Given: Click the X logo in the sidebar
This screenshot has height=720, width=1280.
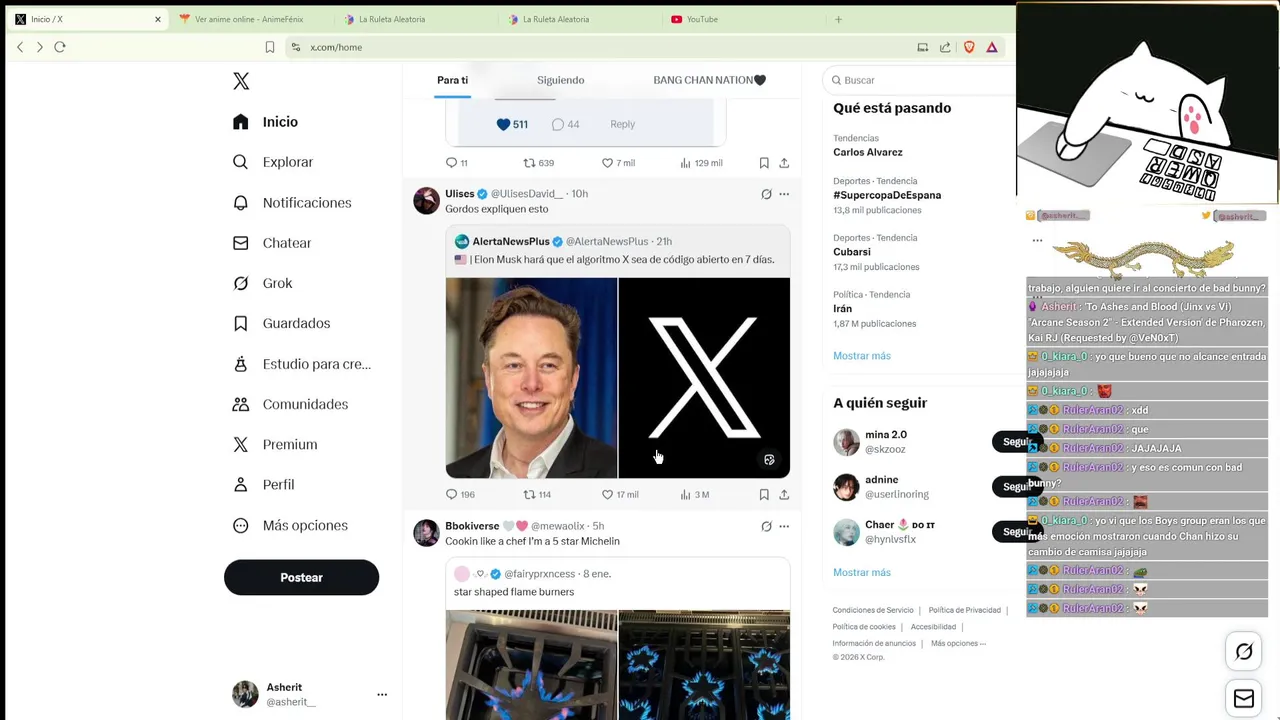Looking at the screenshot, I should tap(241, 81).
